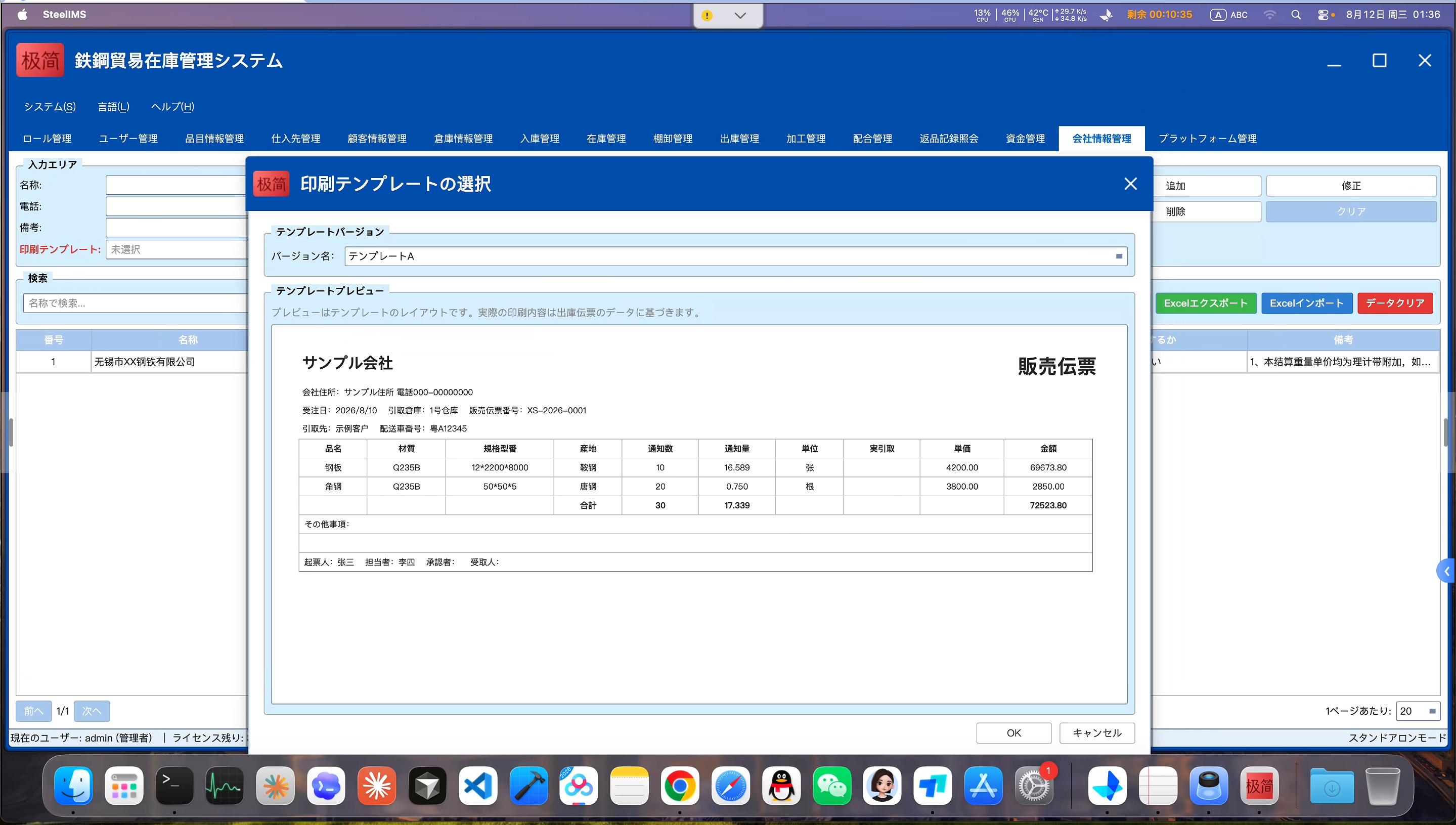Open Control Center in the menu bar

(1323, 15)
